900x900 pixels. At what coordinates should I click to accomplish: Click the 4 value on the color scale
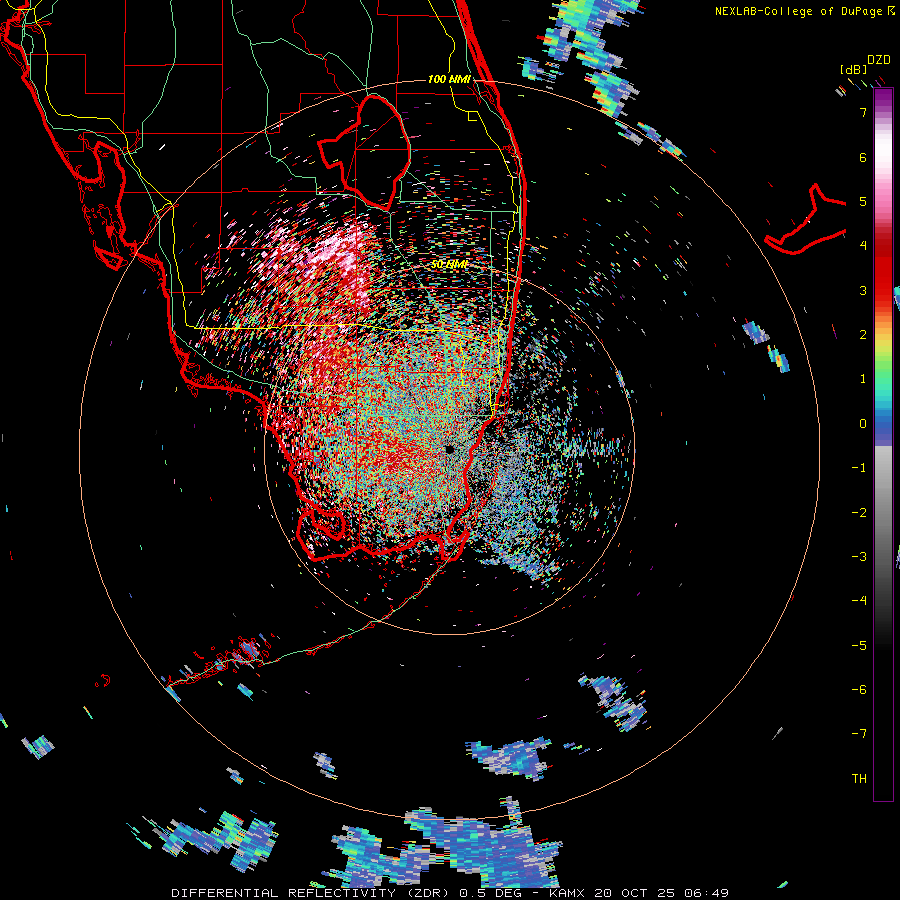(x=863, y=246)
